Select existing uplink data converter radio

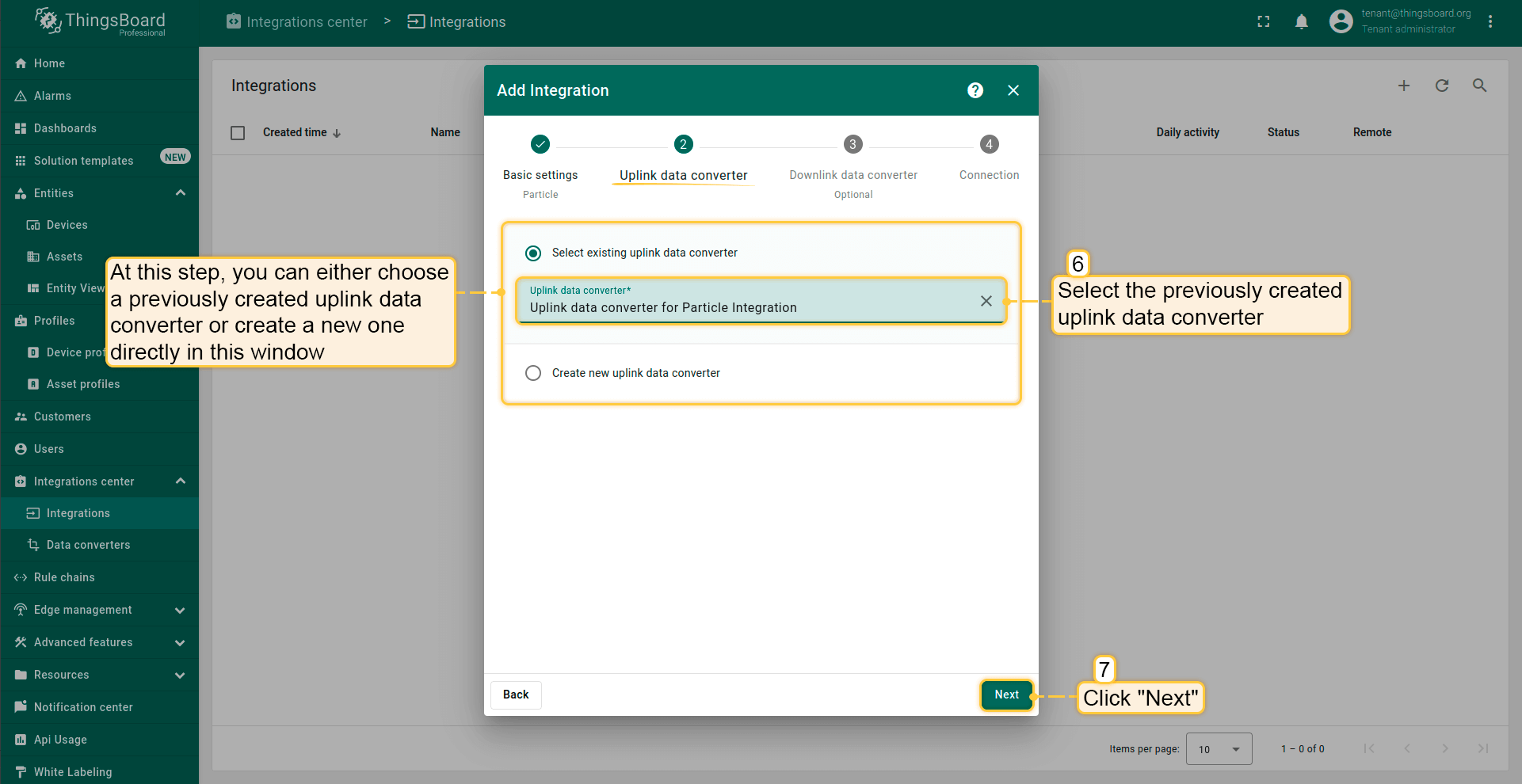click(x=533, y=253)
